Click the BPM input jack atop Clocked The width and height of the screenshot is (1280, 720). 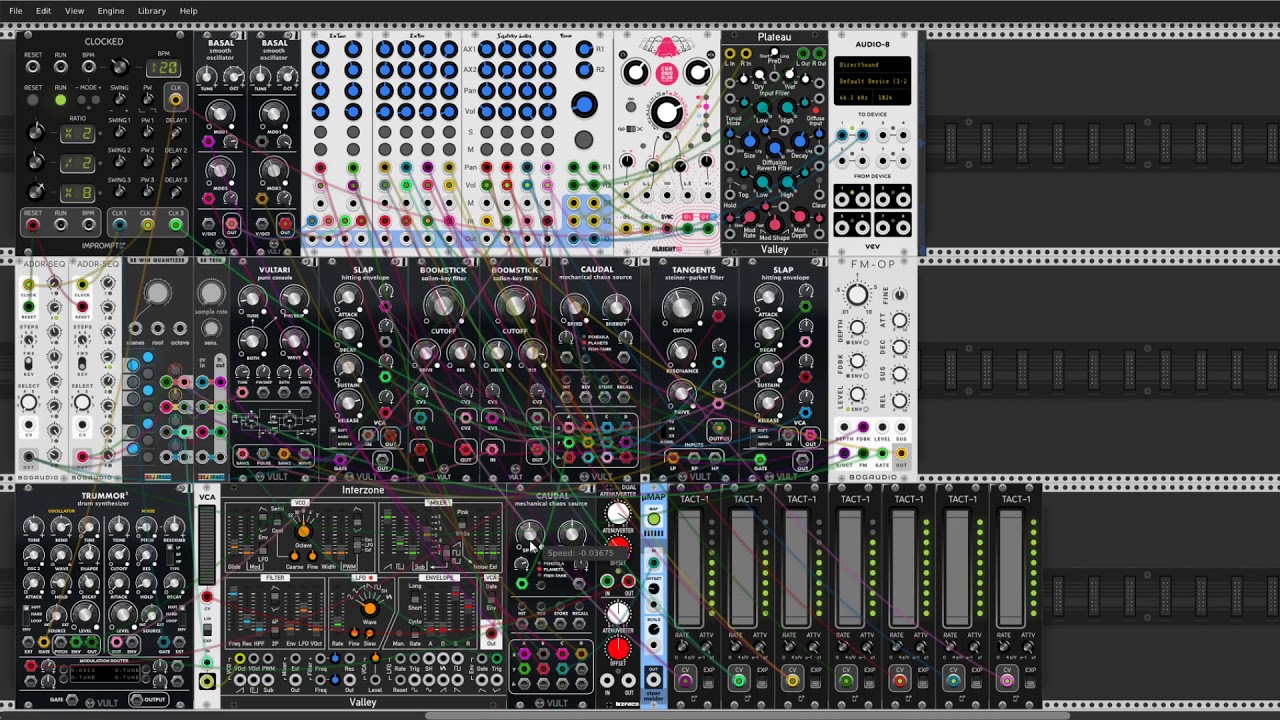tap(89, 67)
